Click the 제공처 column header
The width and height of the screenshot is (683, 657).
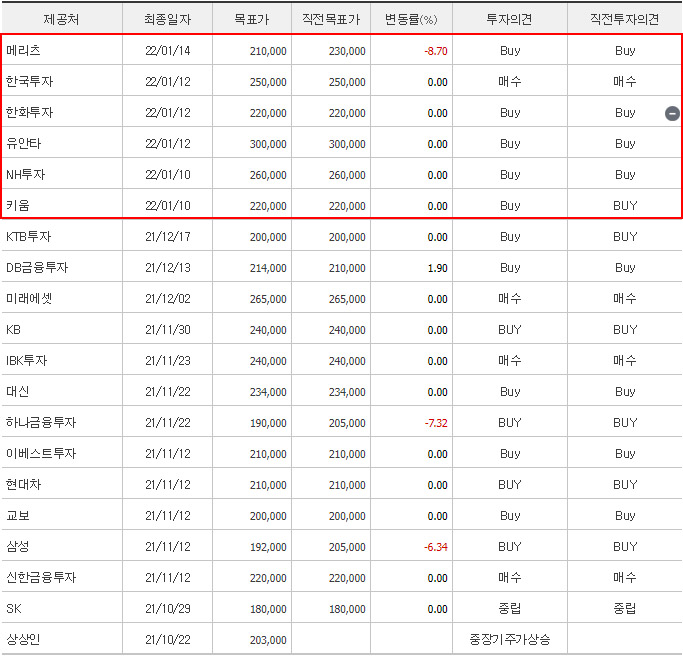[x=61, y=19]
